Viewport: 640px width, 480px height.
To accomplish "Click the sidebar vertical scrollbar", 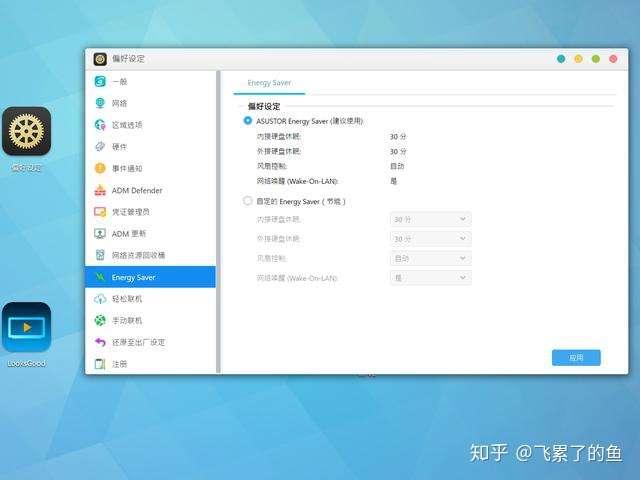I will click(218, 222).
